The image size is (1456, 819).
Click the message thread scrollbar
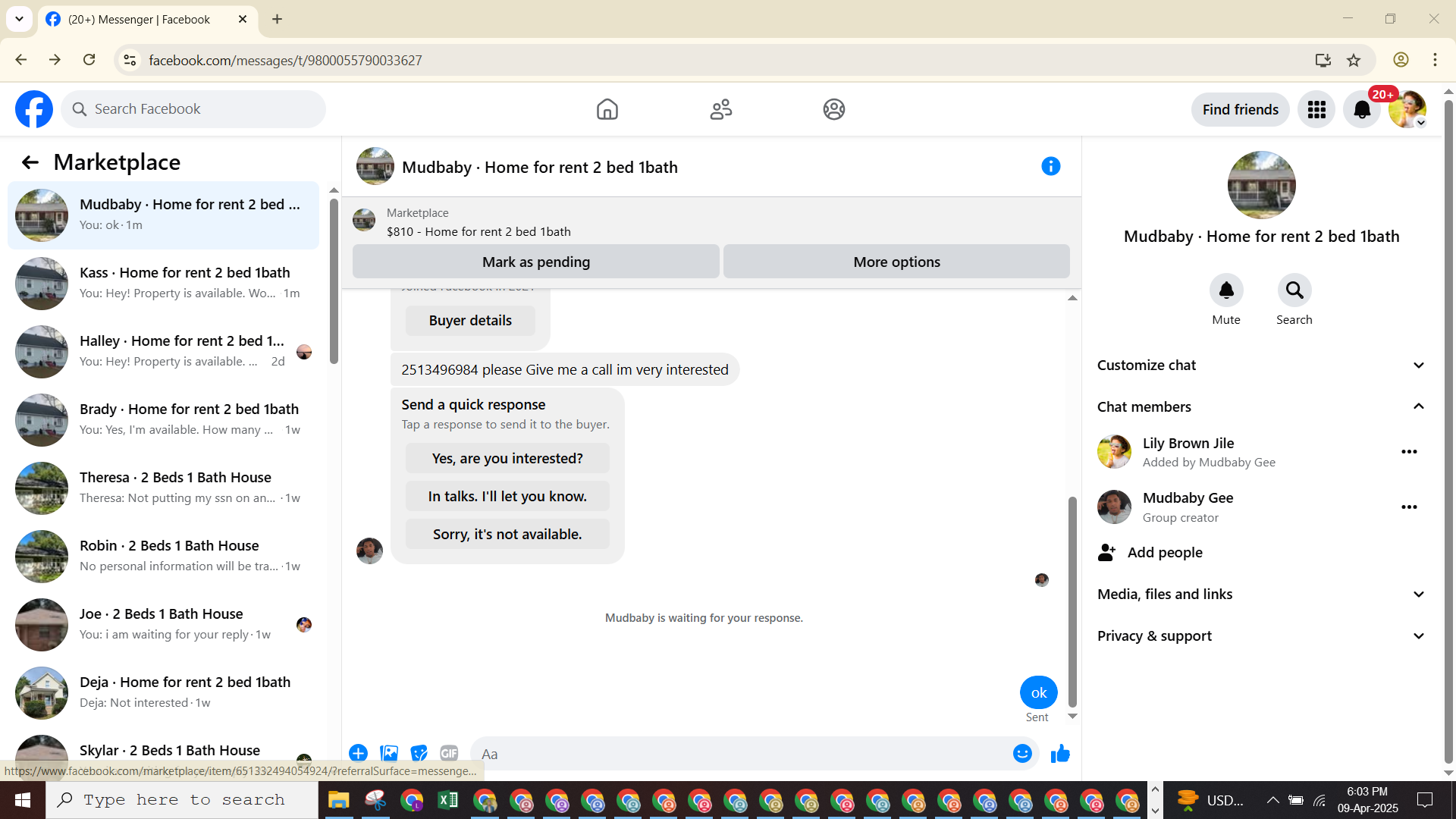pyautogui.click(x=1072, y=603)
